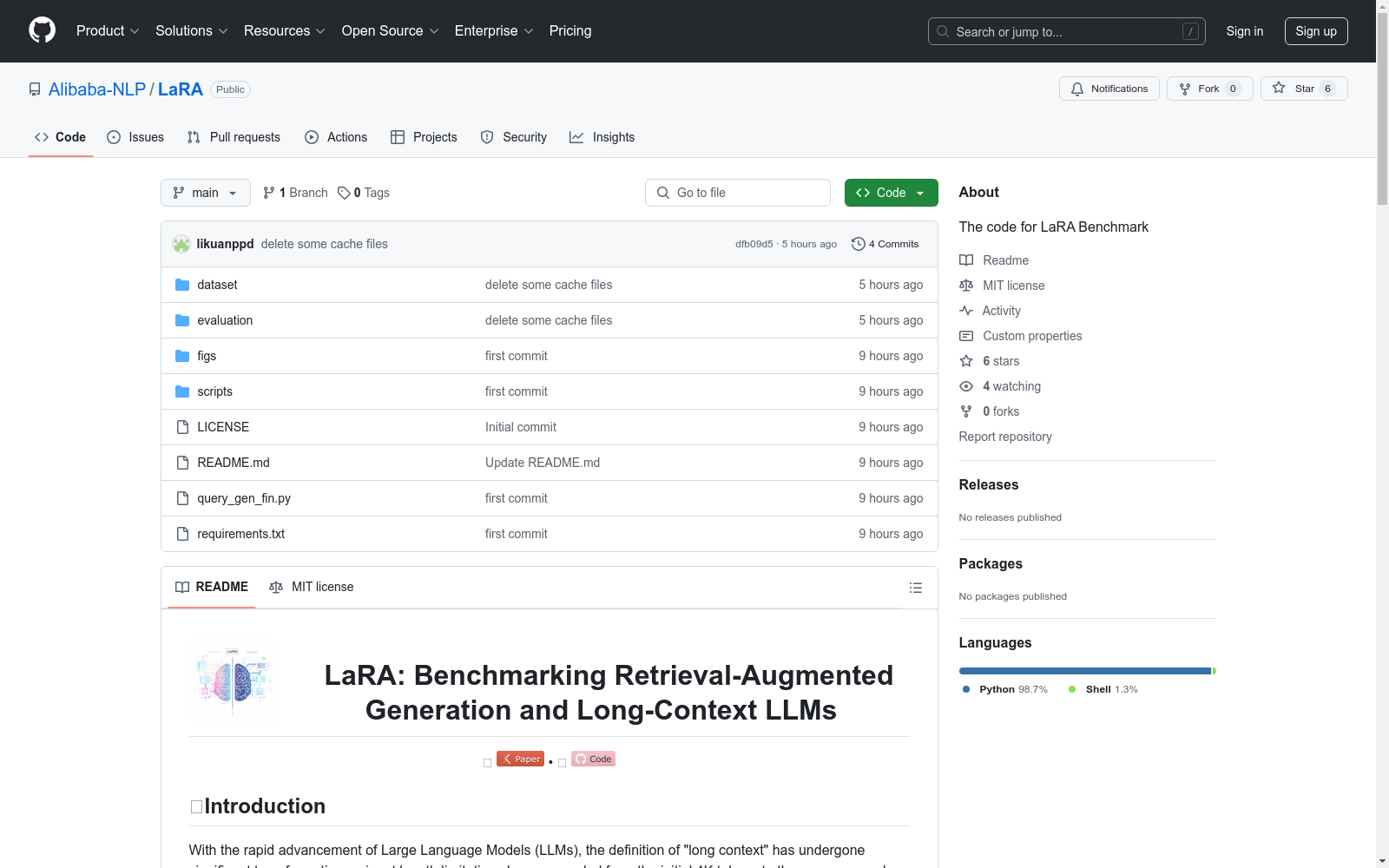The width and height of the screenshot is (1389, 868).
Task: Expand the Enterprise menu
Action: pos(494,31)
